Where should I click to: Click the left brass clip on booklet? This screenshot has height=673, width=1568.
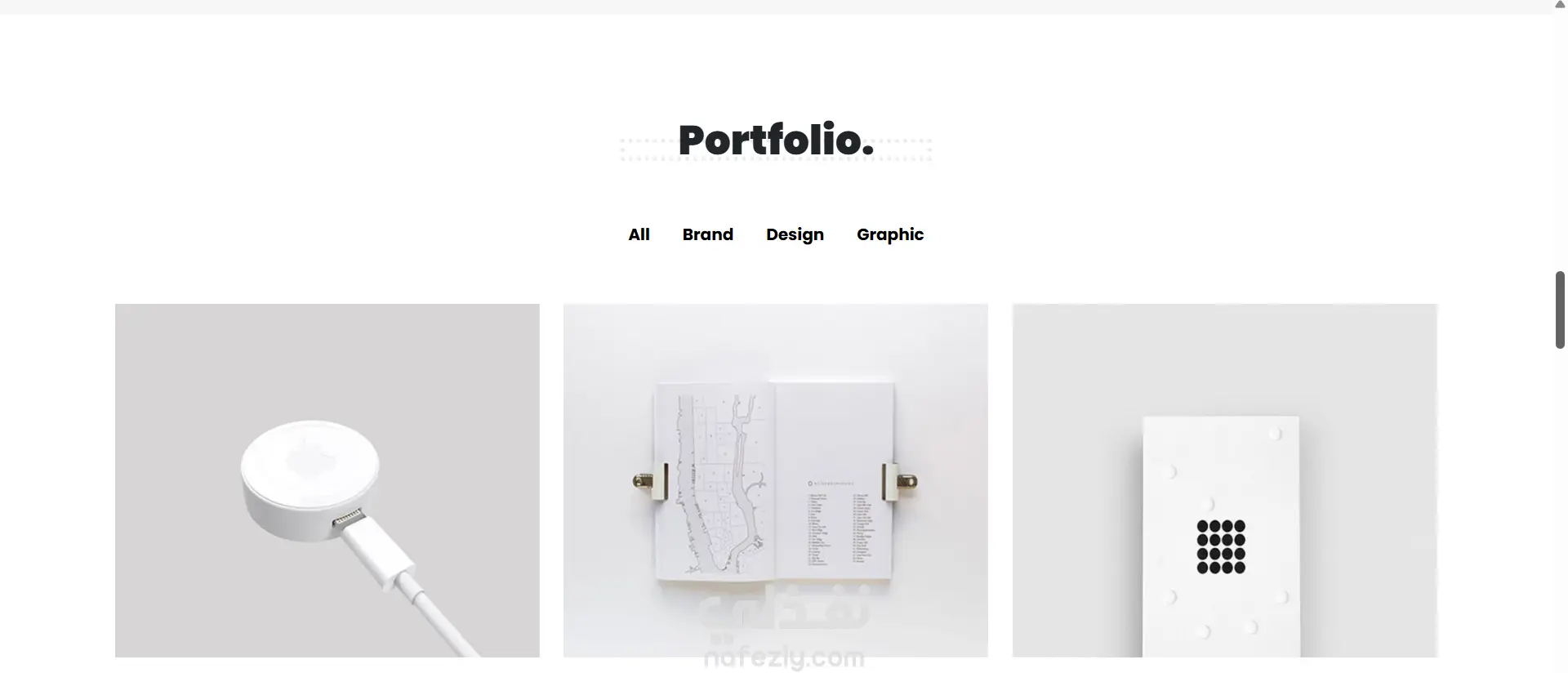click(651, 480)
